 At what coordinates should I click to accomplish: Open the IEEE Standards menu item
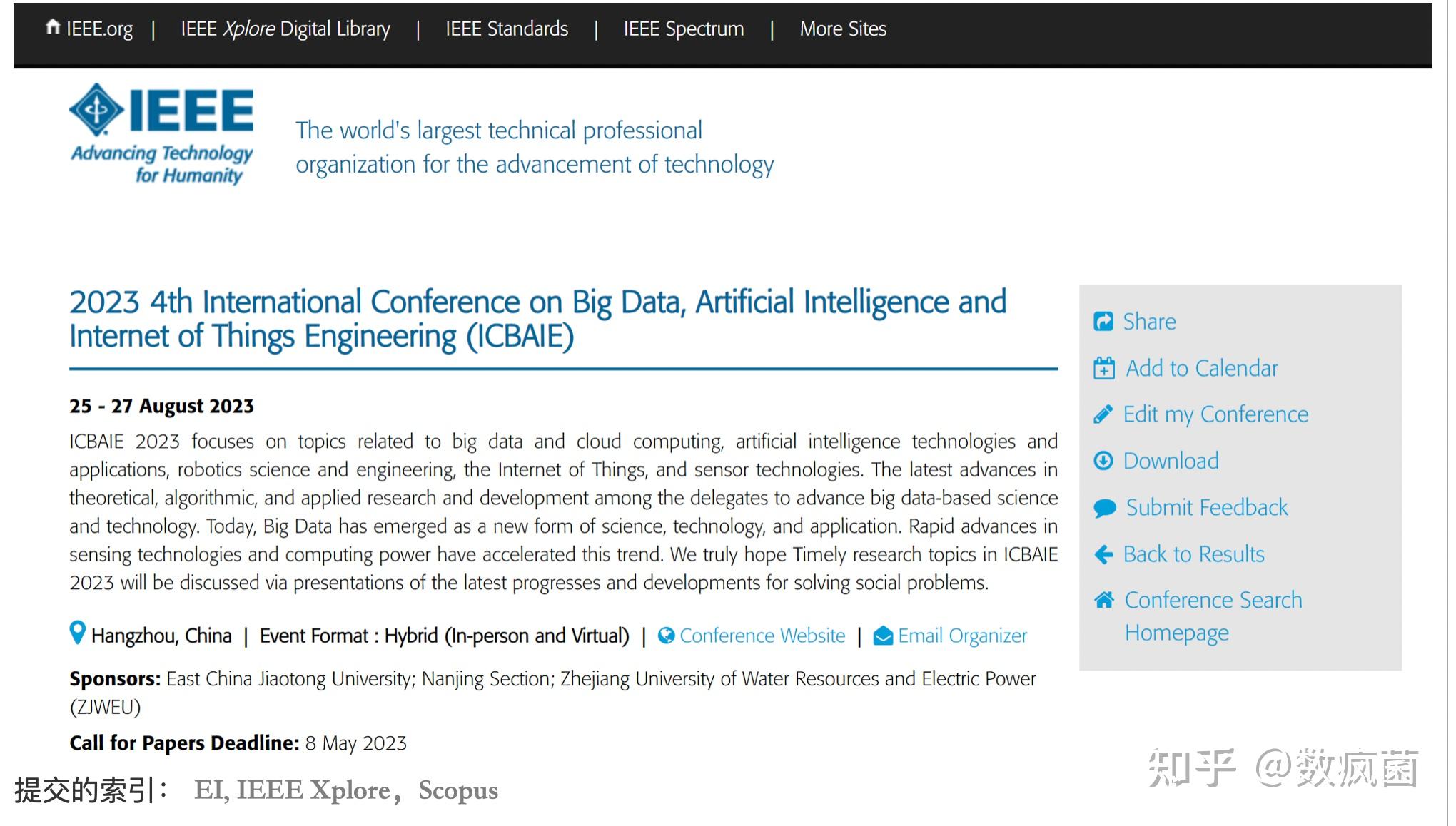pyautogui.click(x=507, y=29)
